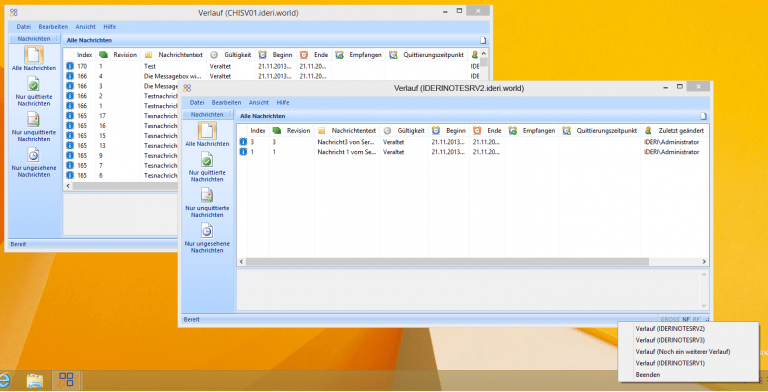The height and width of the screenshot is (392, 768).
Task: Sort by Beginn column in IDERINOTESRV2 window
Action: click(x=449, y=130)
